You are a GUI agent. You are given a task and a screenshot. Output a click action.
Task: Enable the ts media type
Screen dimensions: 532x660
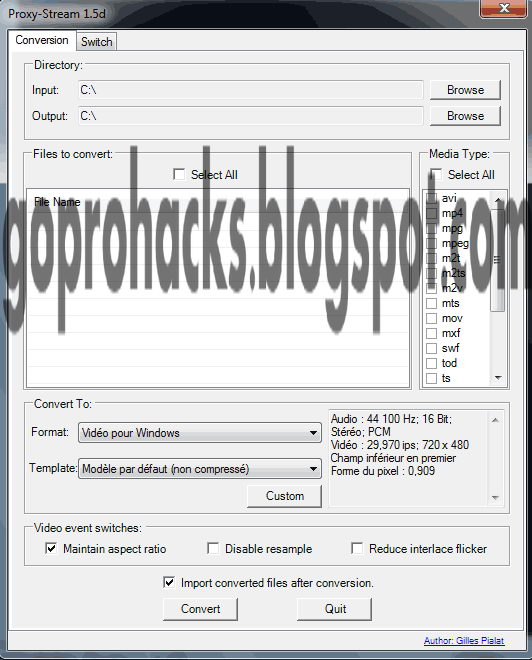(x=431, y=378)
